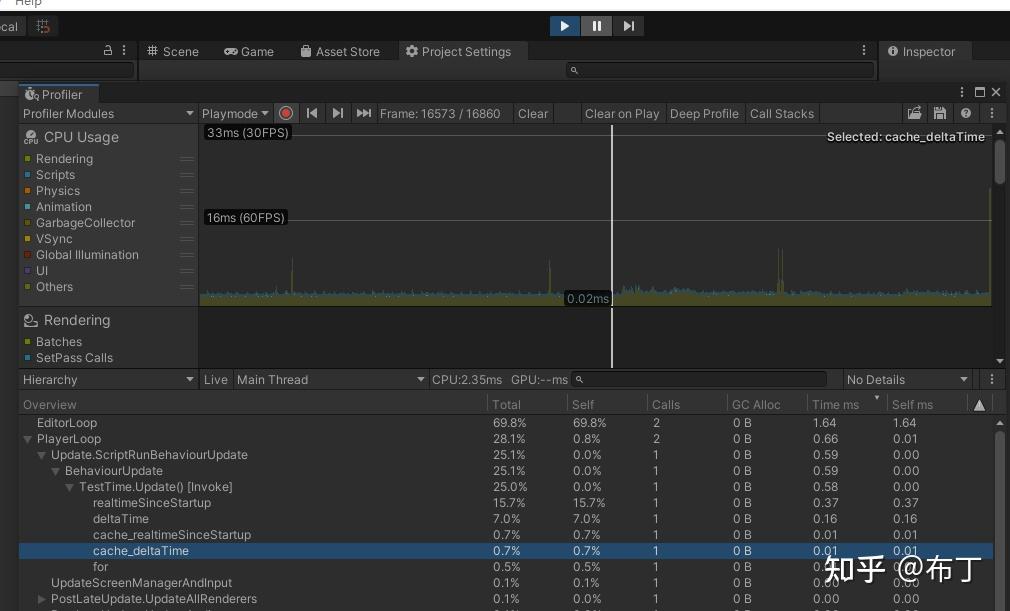Switch to the Asset Store tab

coord(341,52)
